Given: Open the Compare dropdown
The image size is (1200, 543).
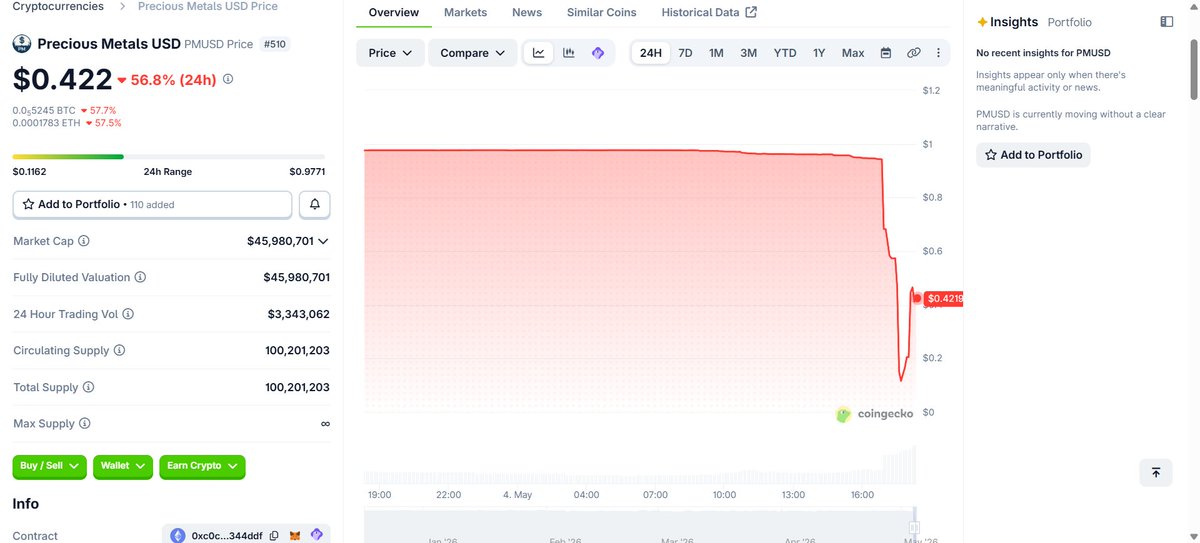Looking at the screenshot, I should pos(473,53).
